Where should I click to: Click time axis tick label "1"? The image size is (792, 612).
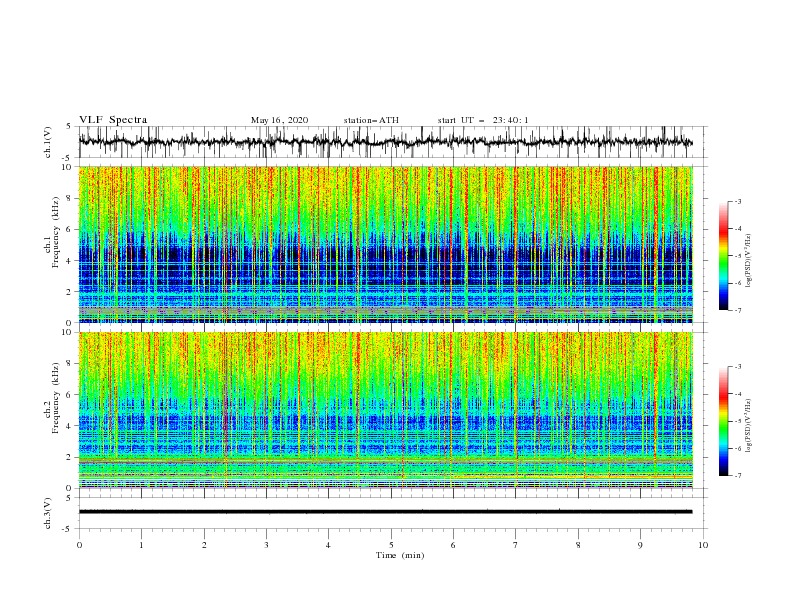pyautogui.click(x=141, y=545)
